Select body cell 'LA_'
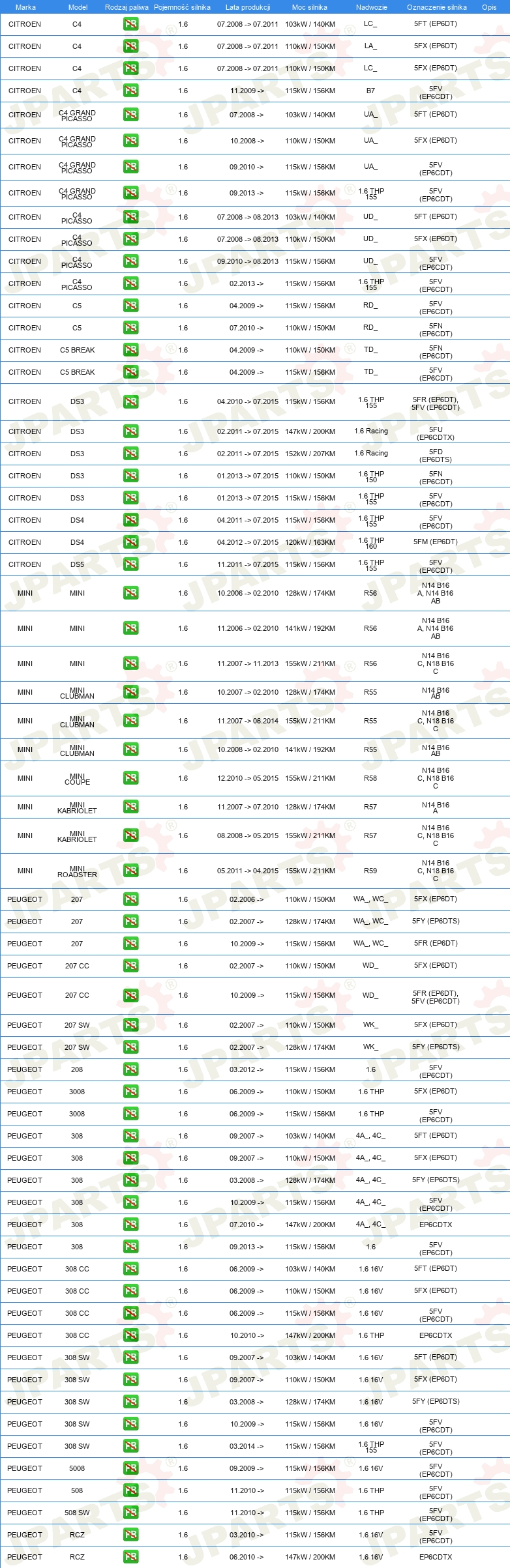510x1568 pixels. (x=370, y=46)
